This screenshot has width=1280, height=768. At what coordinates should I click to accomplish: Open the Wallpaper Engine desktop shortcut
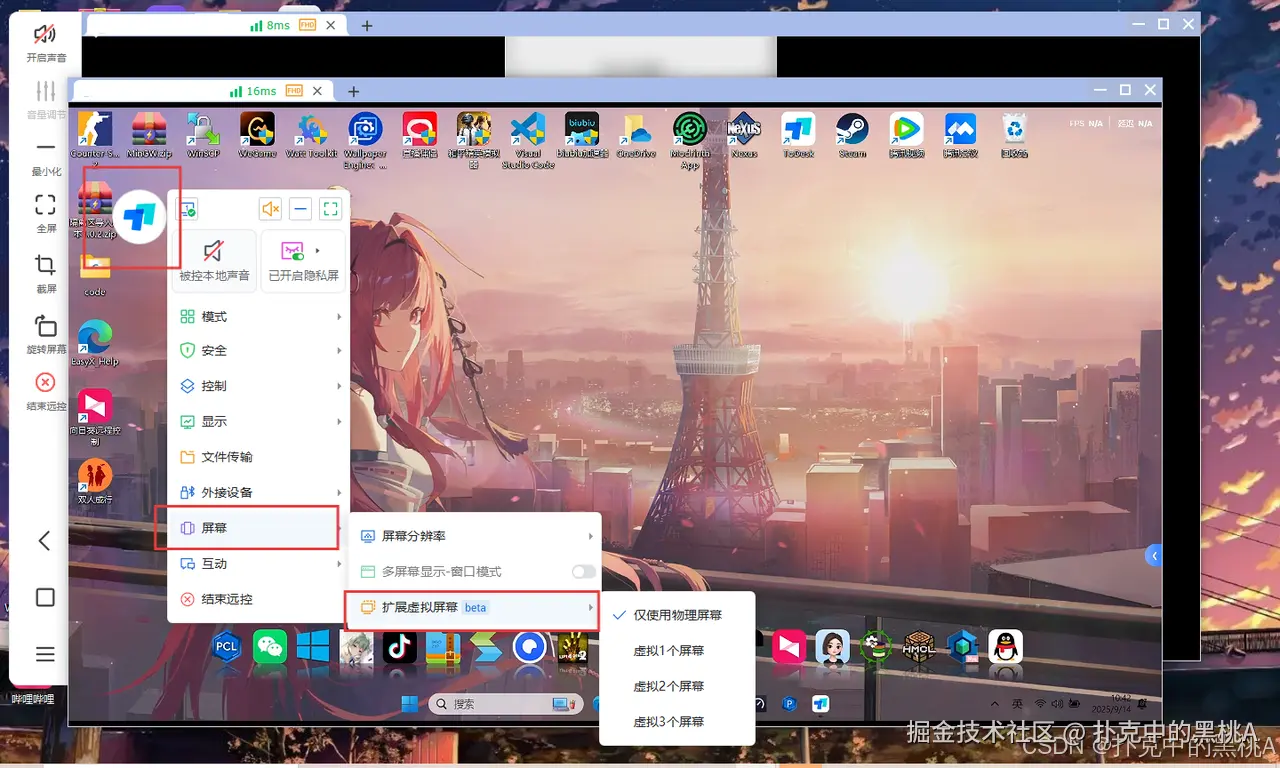click(x=366, y=140)
